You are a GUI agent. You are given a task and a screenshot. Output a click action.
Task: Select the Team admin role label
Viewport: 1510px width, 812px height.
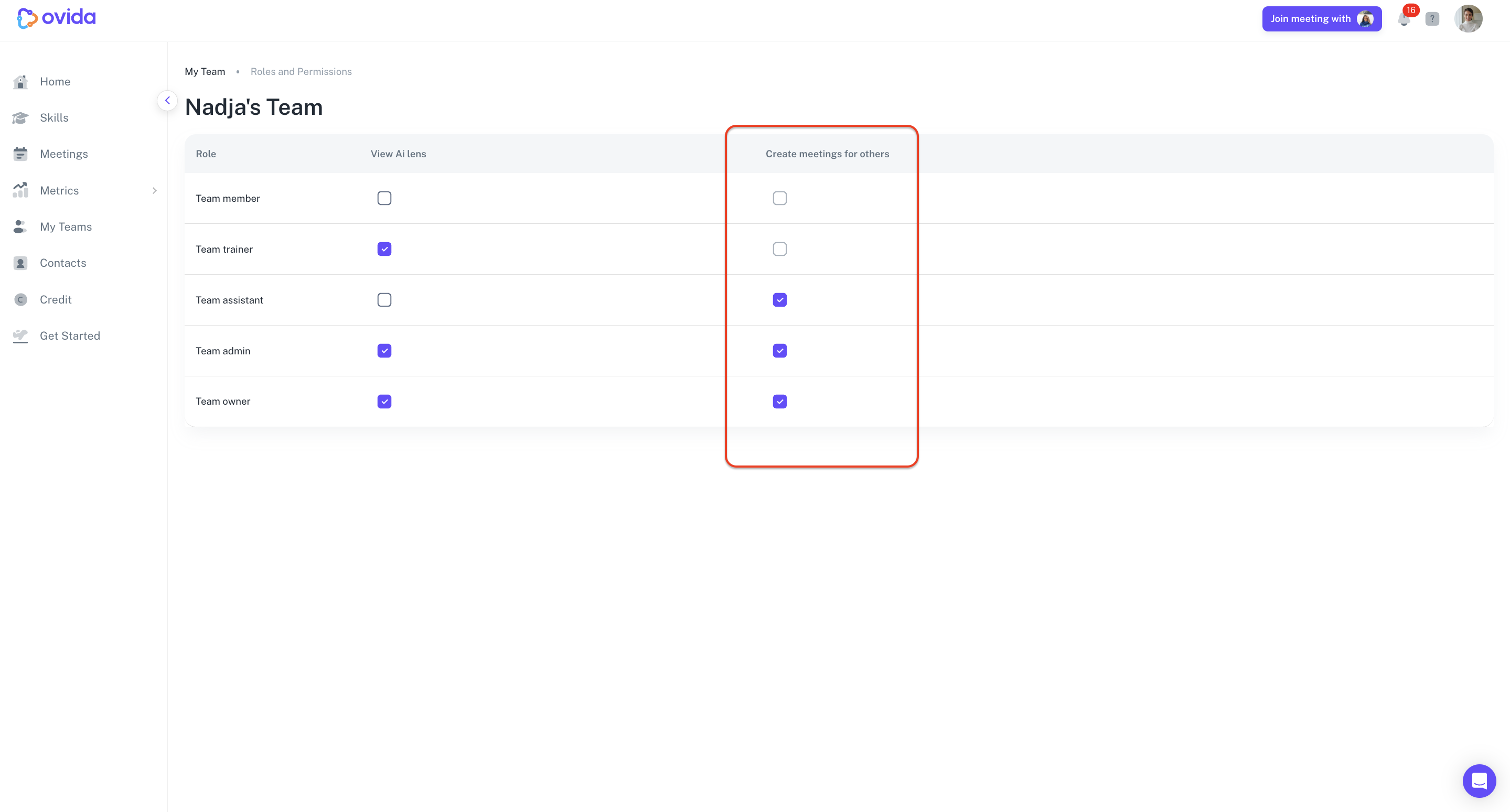point(223,351)
